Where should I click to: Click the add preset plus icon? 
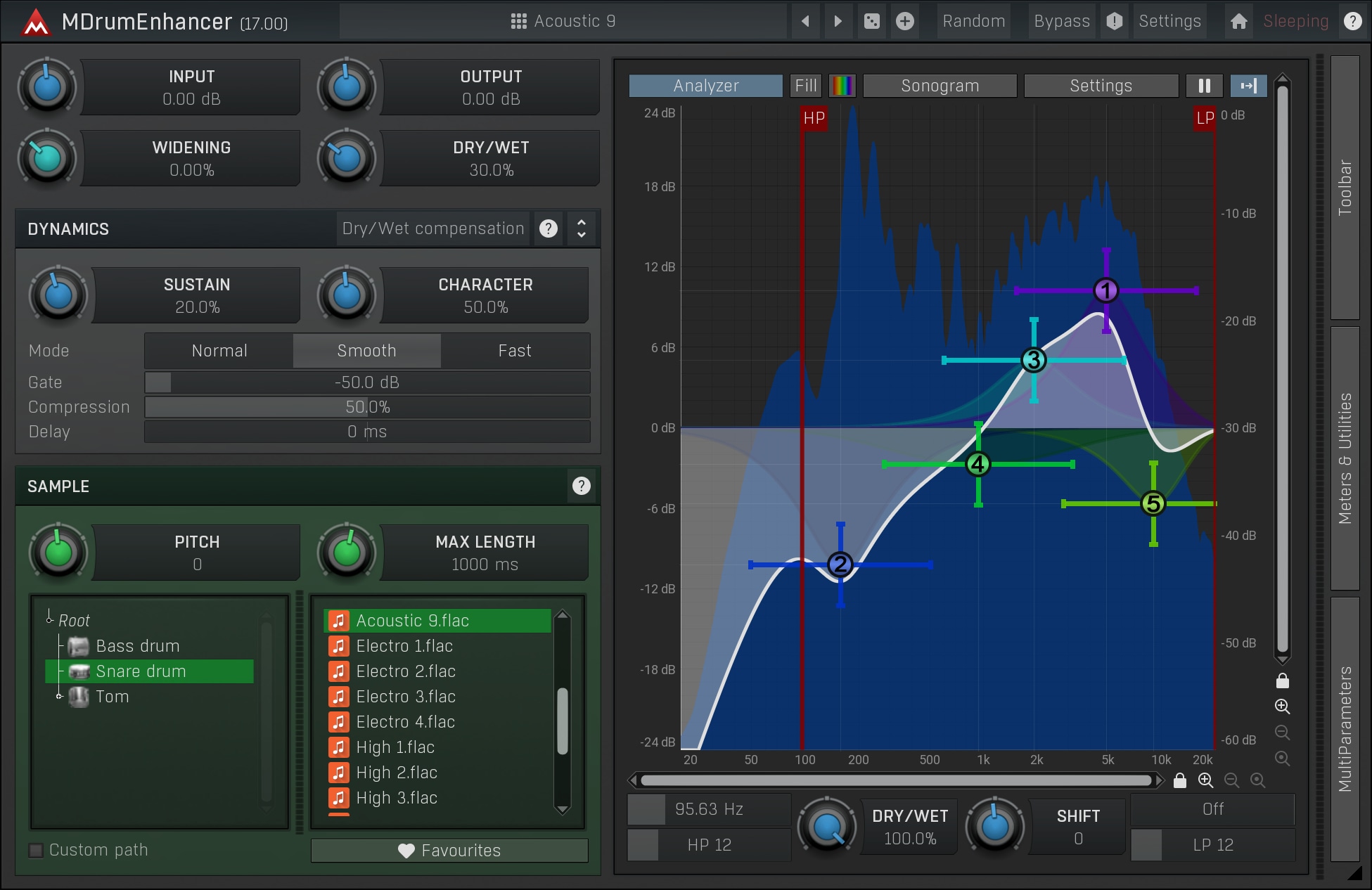(x=905, y=21)
